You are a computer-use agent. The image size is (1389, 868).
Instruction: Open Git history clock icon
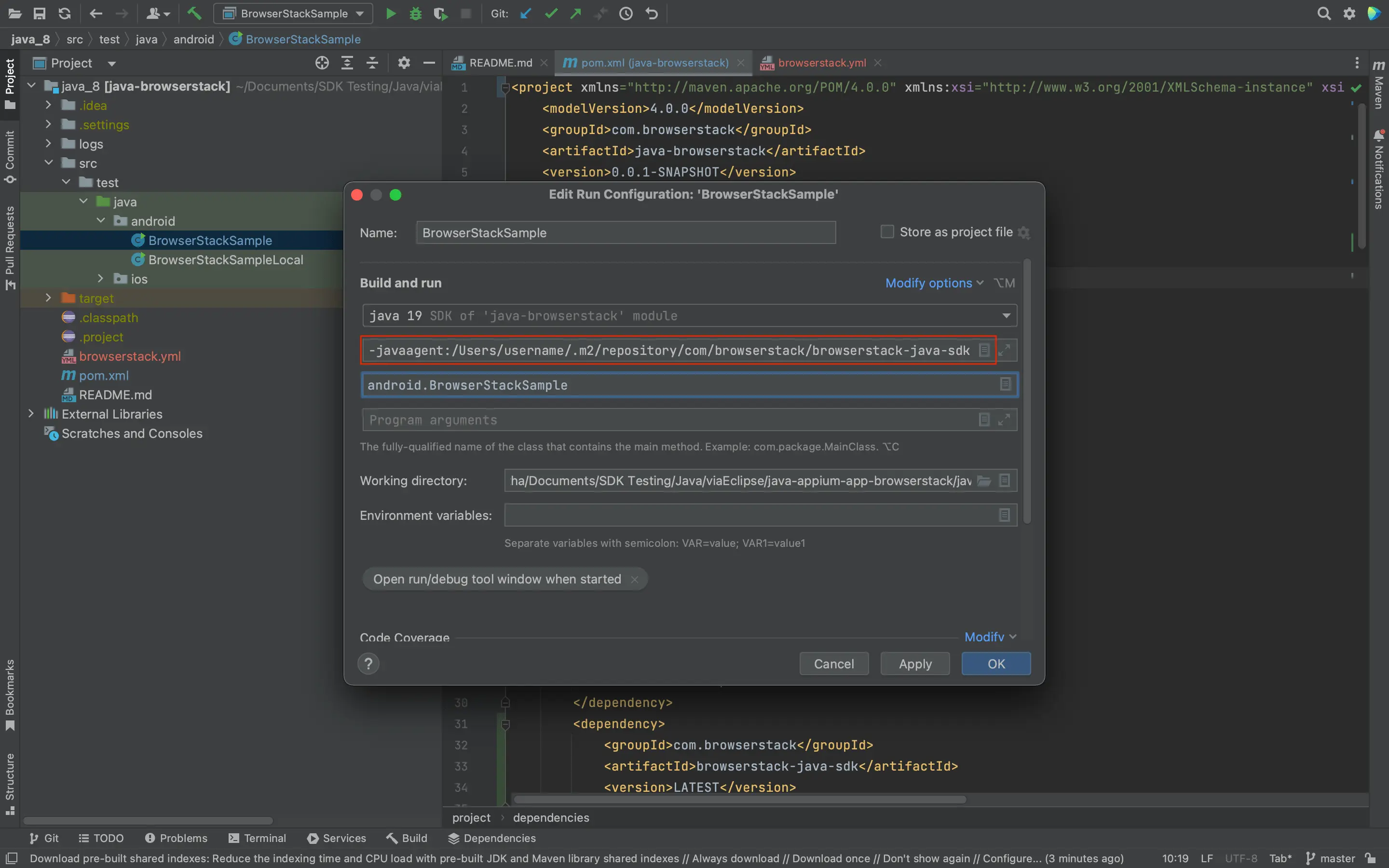coord(626,13)
